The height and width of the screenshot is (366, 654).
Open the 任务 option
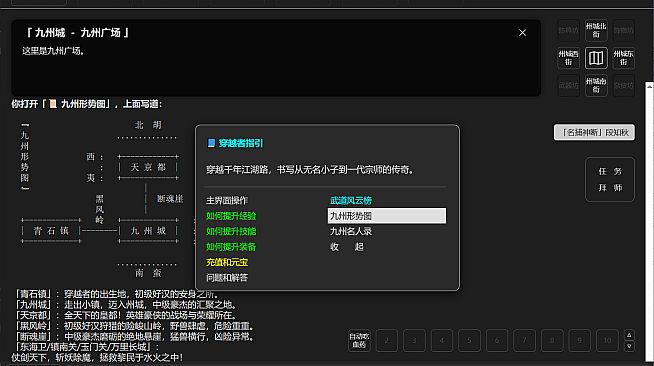coord(610,171)
